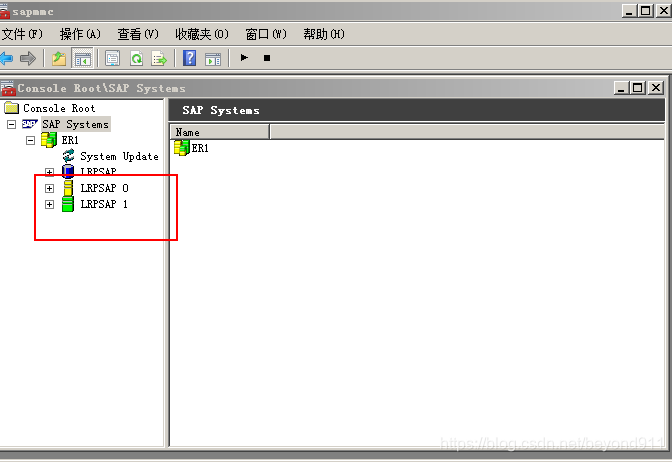Click the ER1 system icon in tree
The image size is (672, 462).
[x=49, y=140]
